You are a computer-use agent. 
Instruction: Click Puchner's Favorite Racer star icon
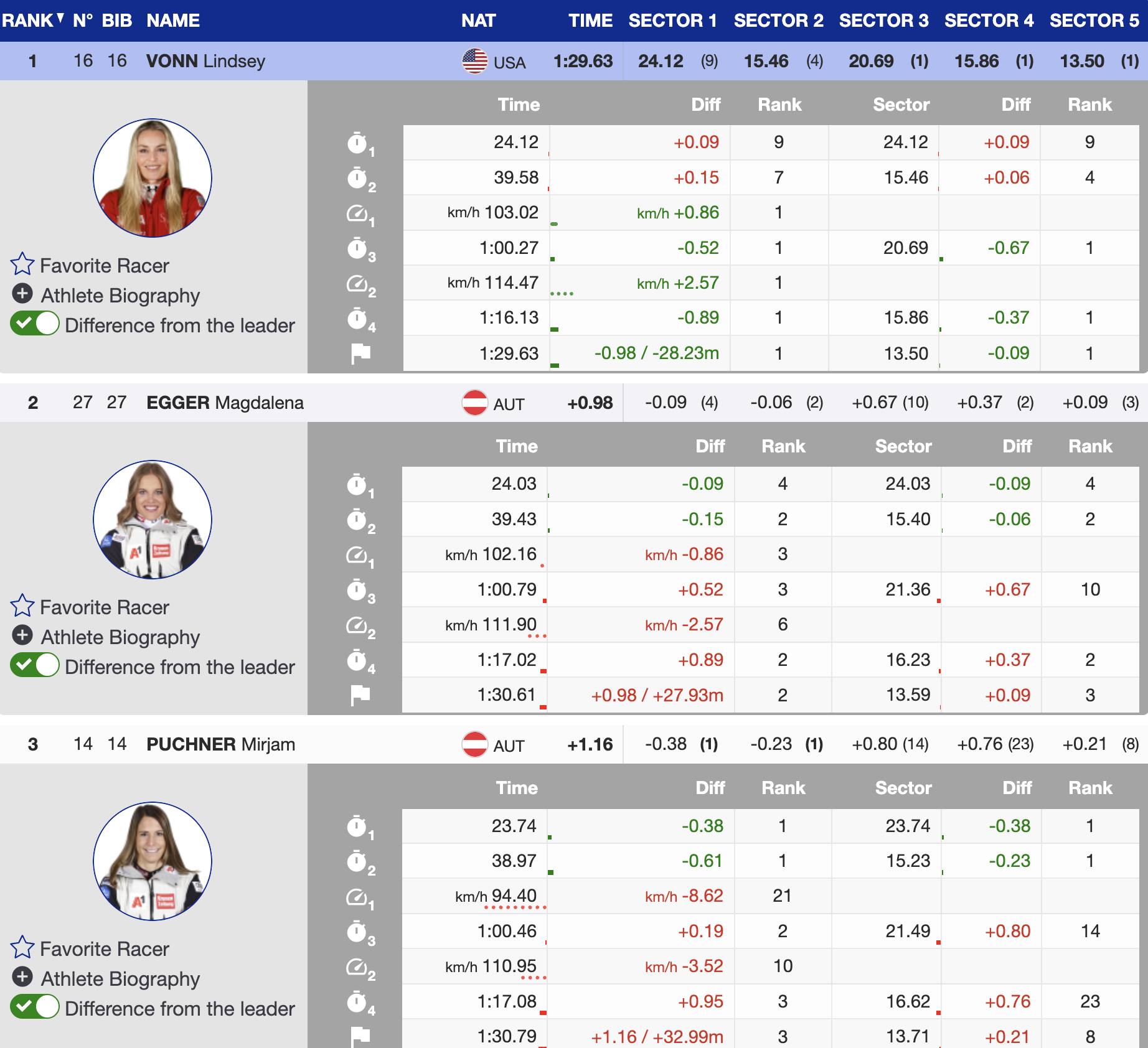22,948
